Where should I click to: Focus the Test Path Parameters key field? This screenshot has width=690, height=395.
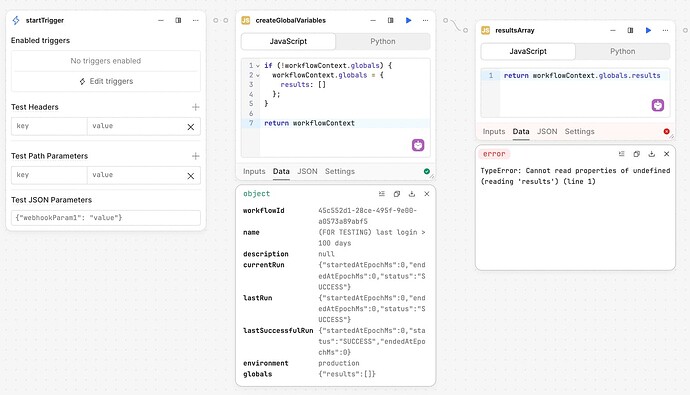49,175
